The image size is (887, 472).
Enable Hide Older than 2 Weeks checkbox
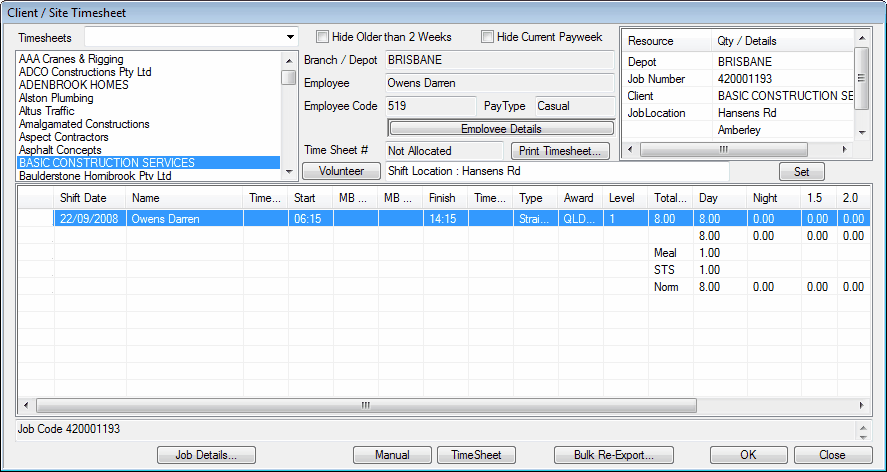coord(323,37)
